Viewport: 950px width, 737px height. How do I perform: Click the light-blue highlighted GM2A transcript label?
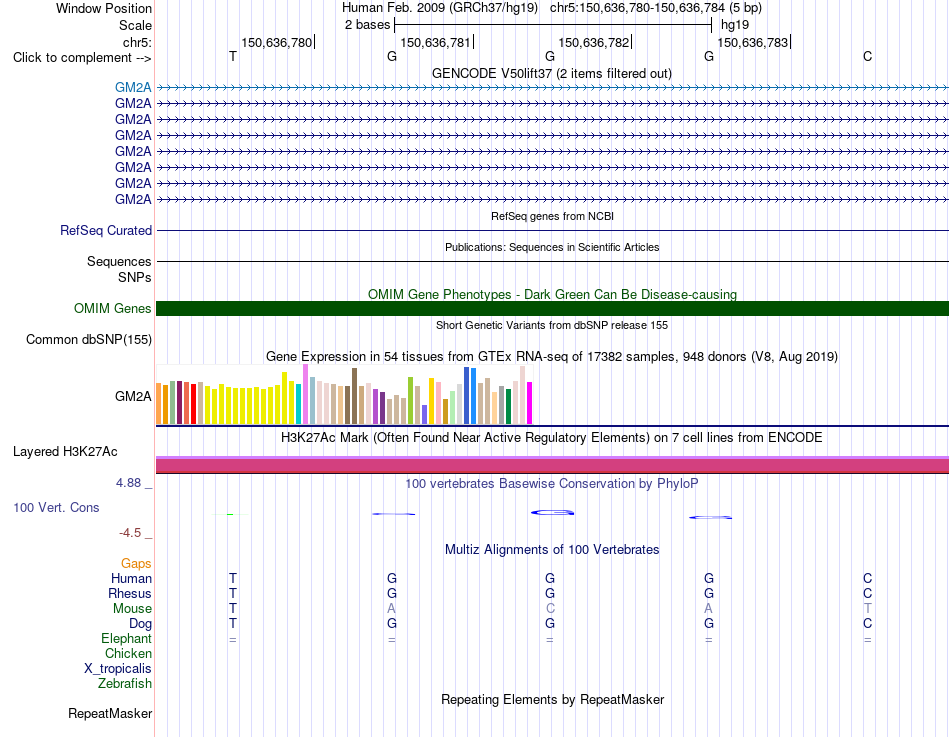click(133, 87)
